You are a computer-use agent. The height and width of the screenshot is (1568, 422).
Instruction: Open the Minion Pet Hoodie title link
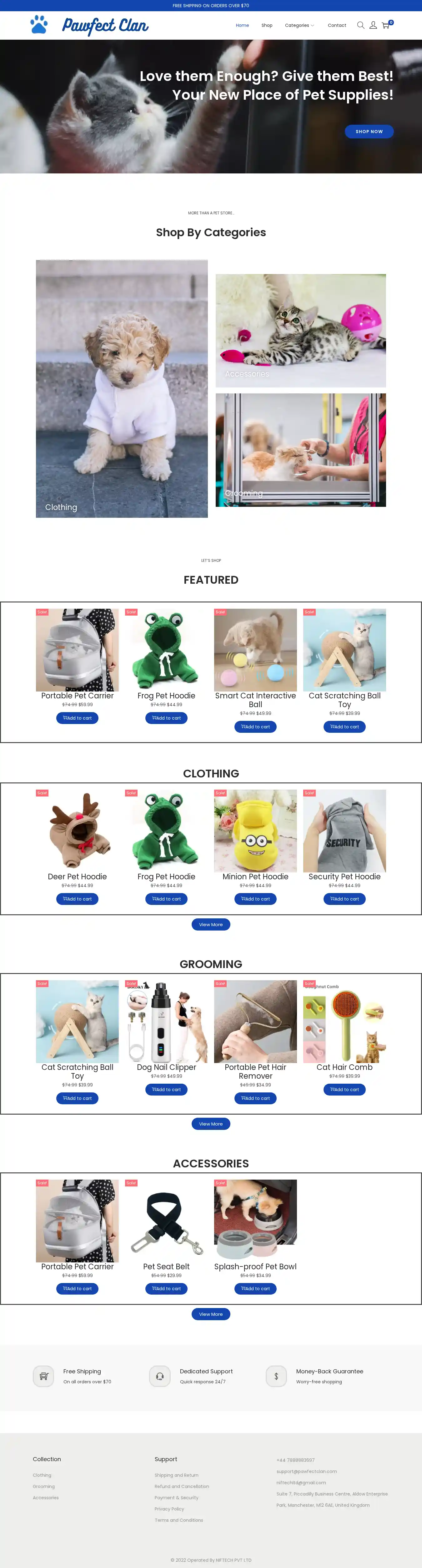[255, 876]
